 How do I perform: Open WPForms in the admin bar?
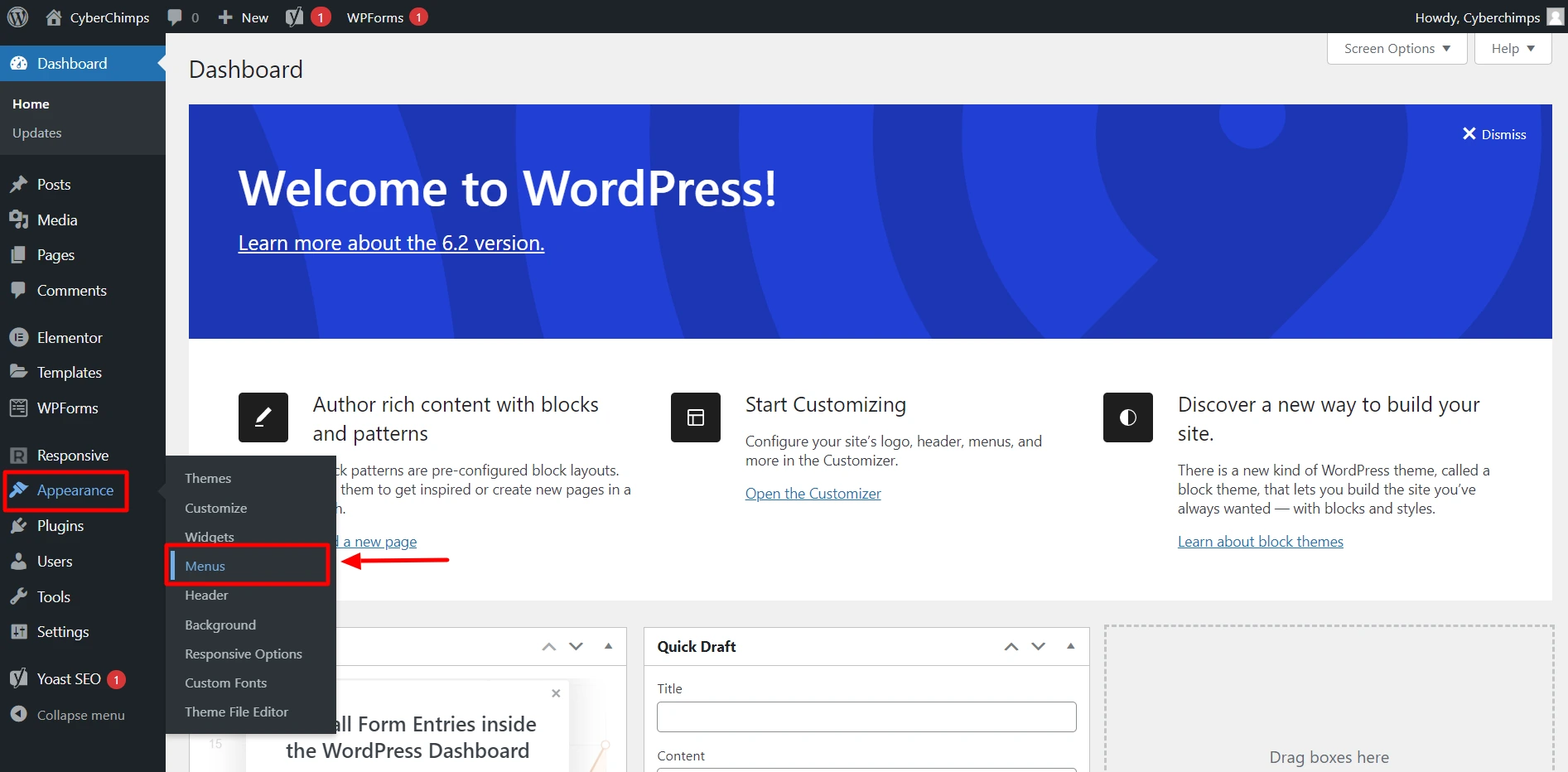click(387, 17)
